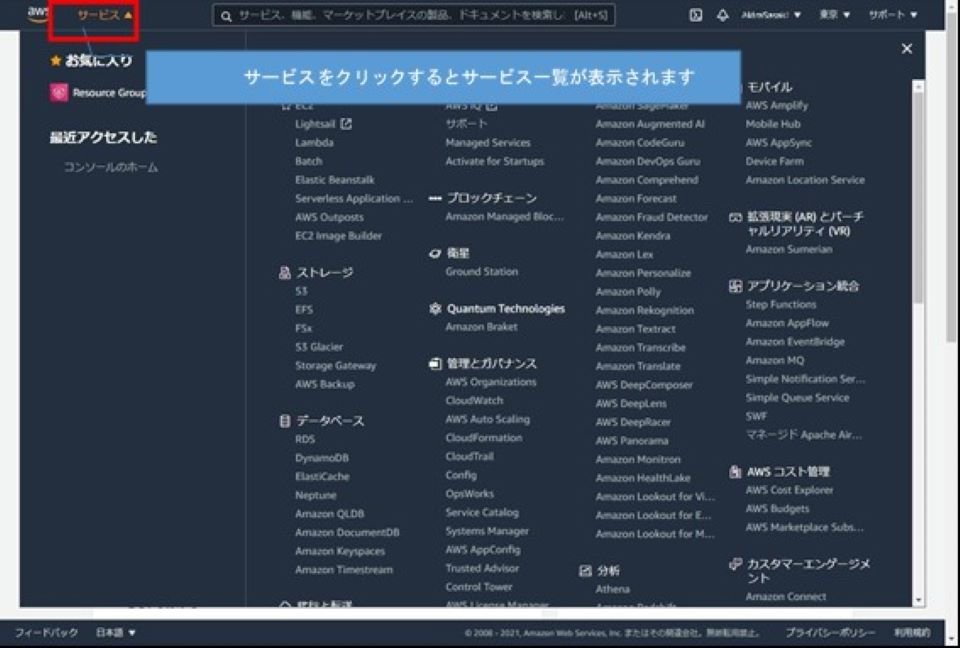Open Managed Services link
The width and height of the screenshot is (960, 648).
(488, 143)
